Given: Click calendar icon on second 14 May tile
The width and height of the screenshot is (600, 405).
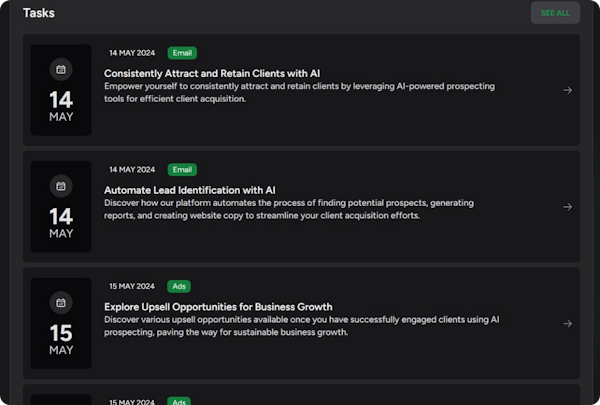Looking at the screenshot, I should pos(61,186).
